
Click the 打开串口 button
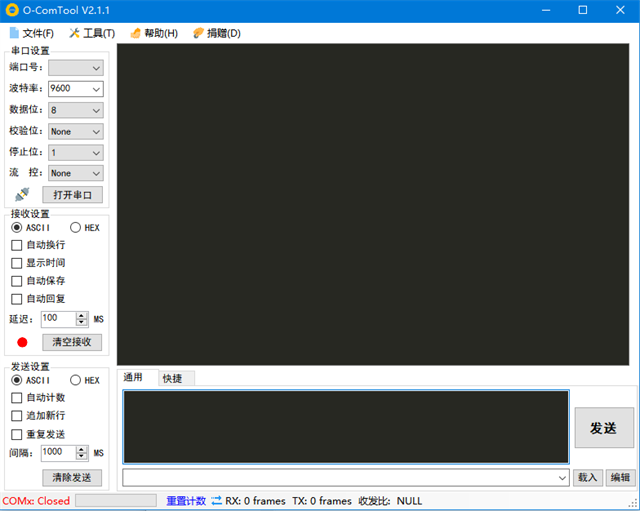[72, 195]
